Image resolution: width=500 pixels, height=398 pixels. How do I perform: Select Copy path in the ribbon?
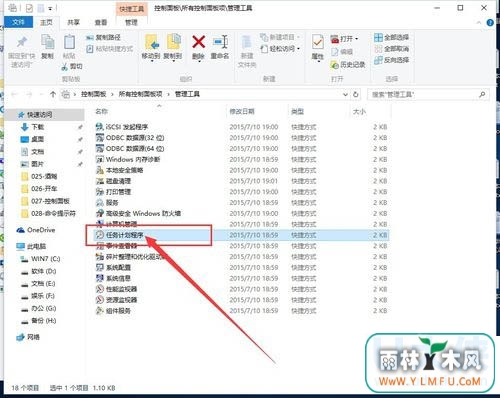[x=103, y=37]
